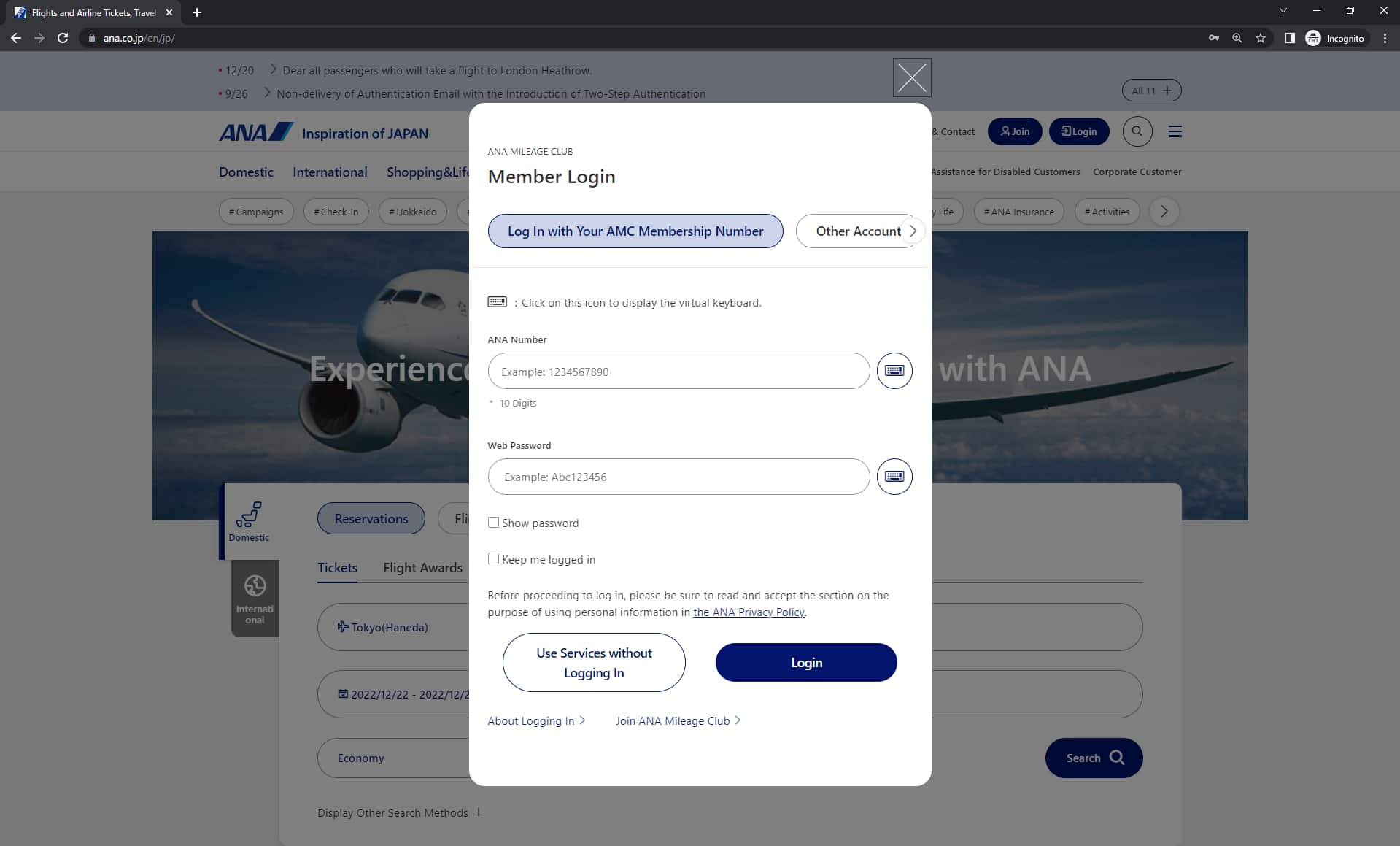Image resolution: width=1400 pixels, height=846 pixels.
Task: Switch to the Tickets tab
Action: (x=337, y=568)
